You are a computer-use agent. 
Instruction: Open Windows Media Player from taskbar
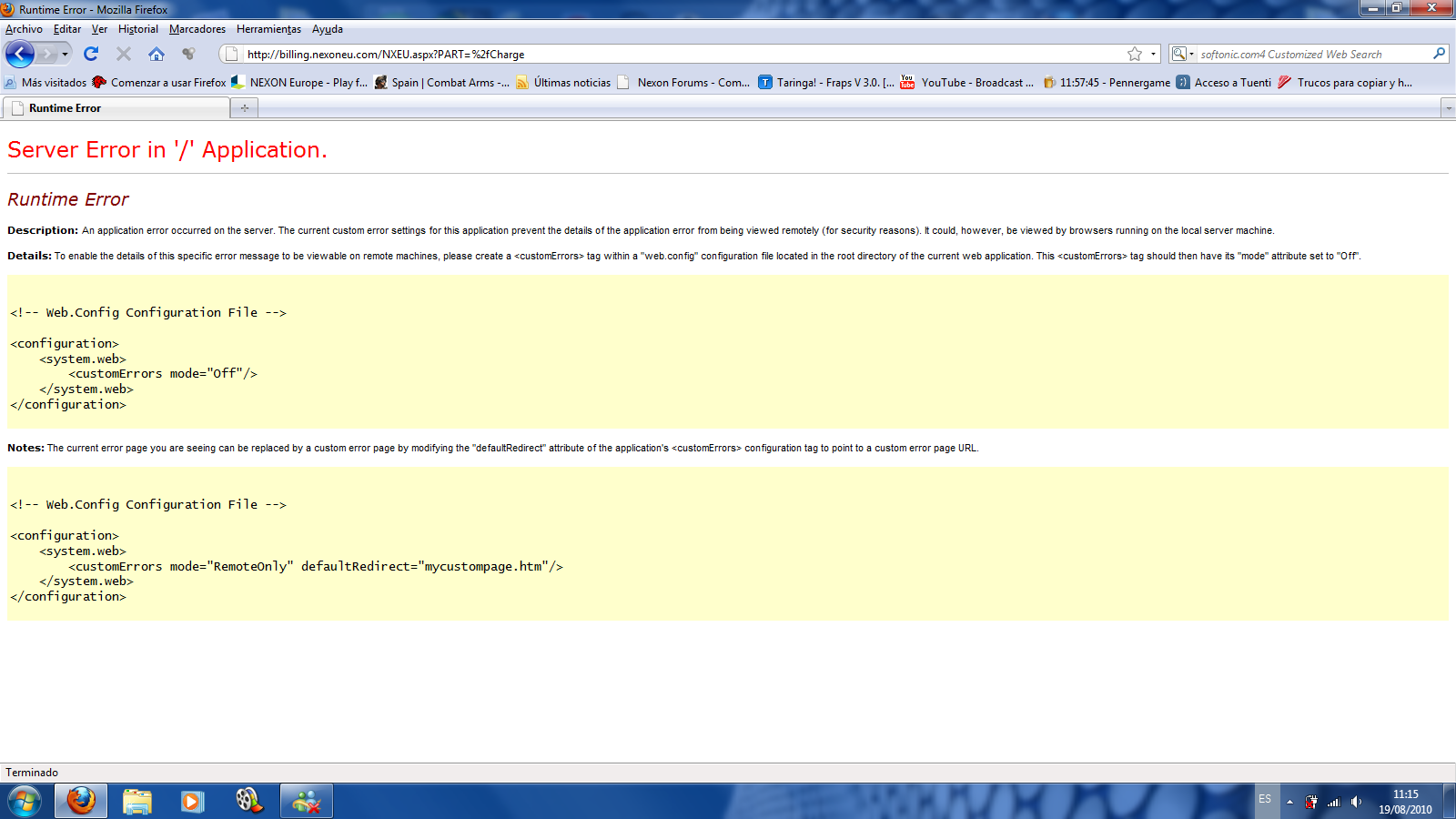coord(192,801)
